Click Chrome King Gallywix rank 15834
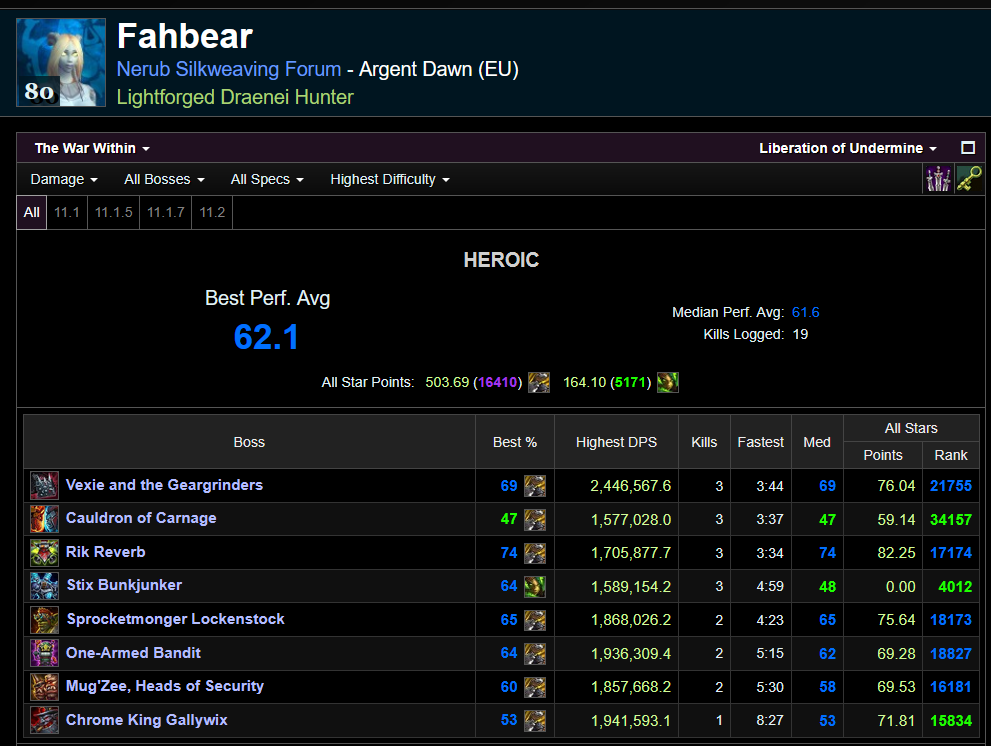Image resolution: width=991 pixels, height=746 pixels. coord(951,721)
